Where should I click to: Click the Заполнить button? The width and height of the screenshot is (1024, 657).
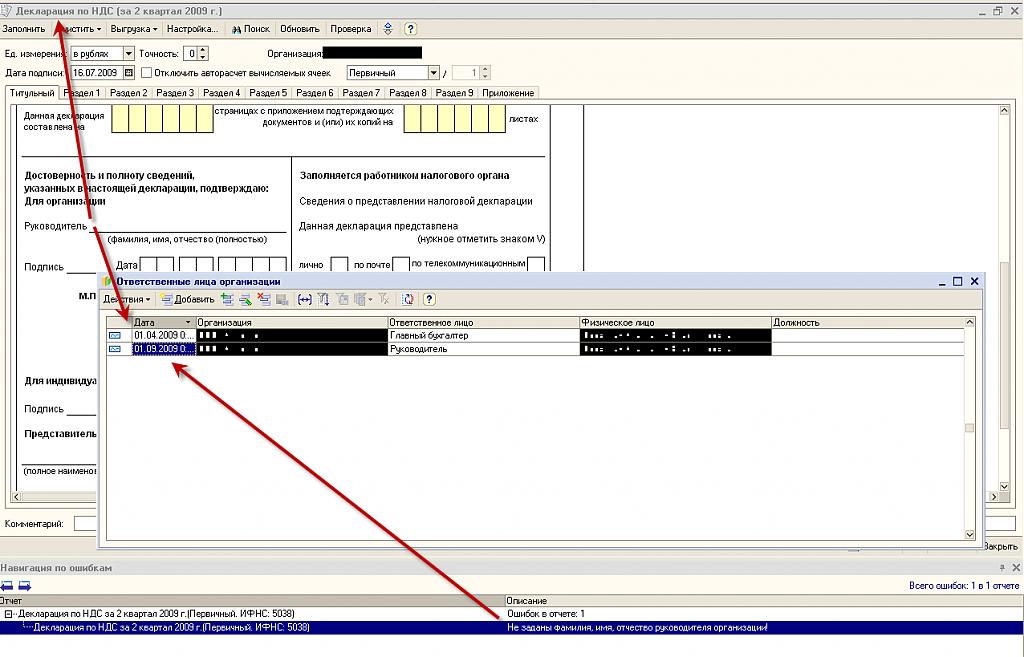pyautogui.click(x=24, y=29)
